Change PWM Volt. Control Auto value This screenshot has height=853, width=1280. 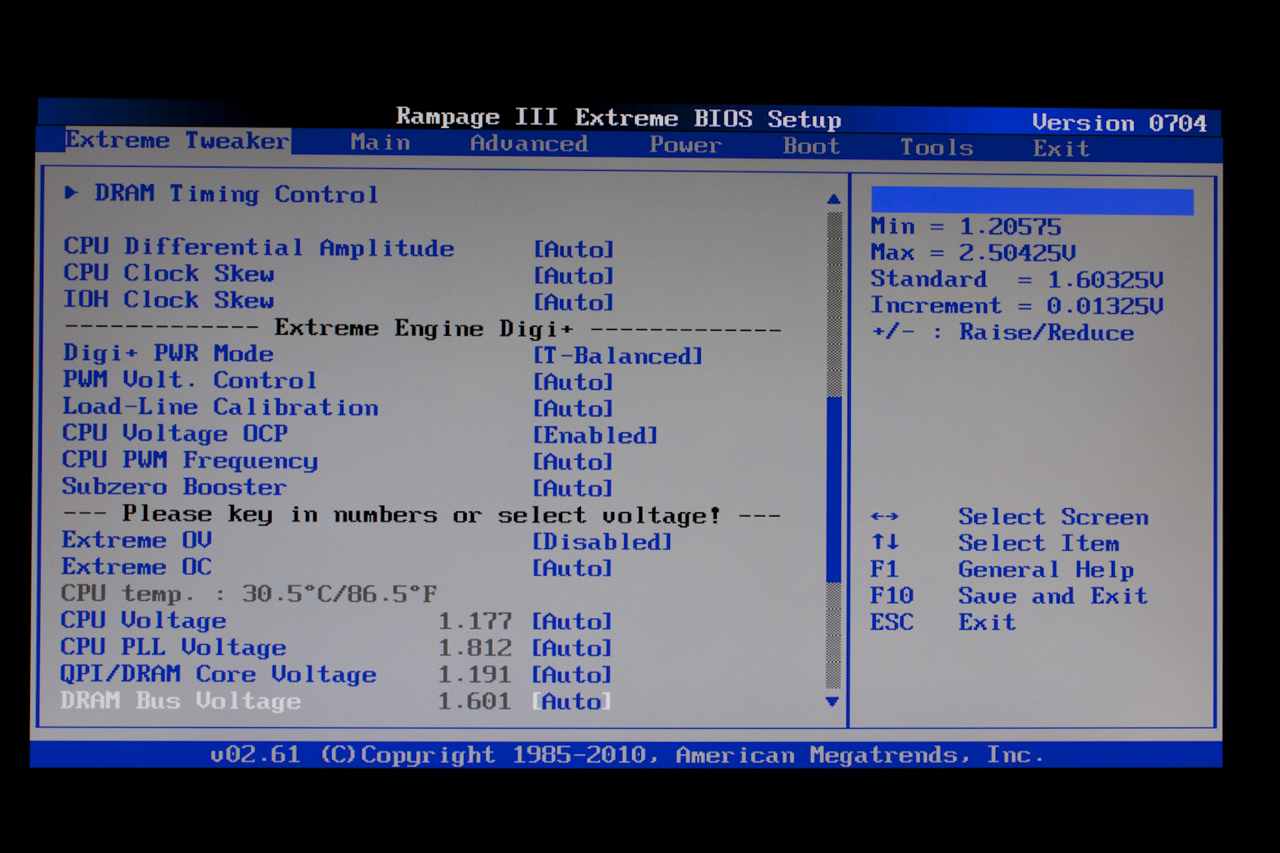[573, 382]
